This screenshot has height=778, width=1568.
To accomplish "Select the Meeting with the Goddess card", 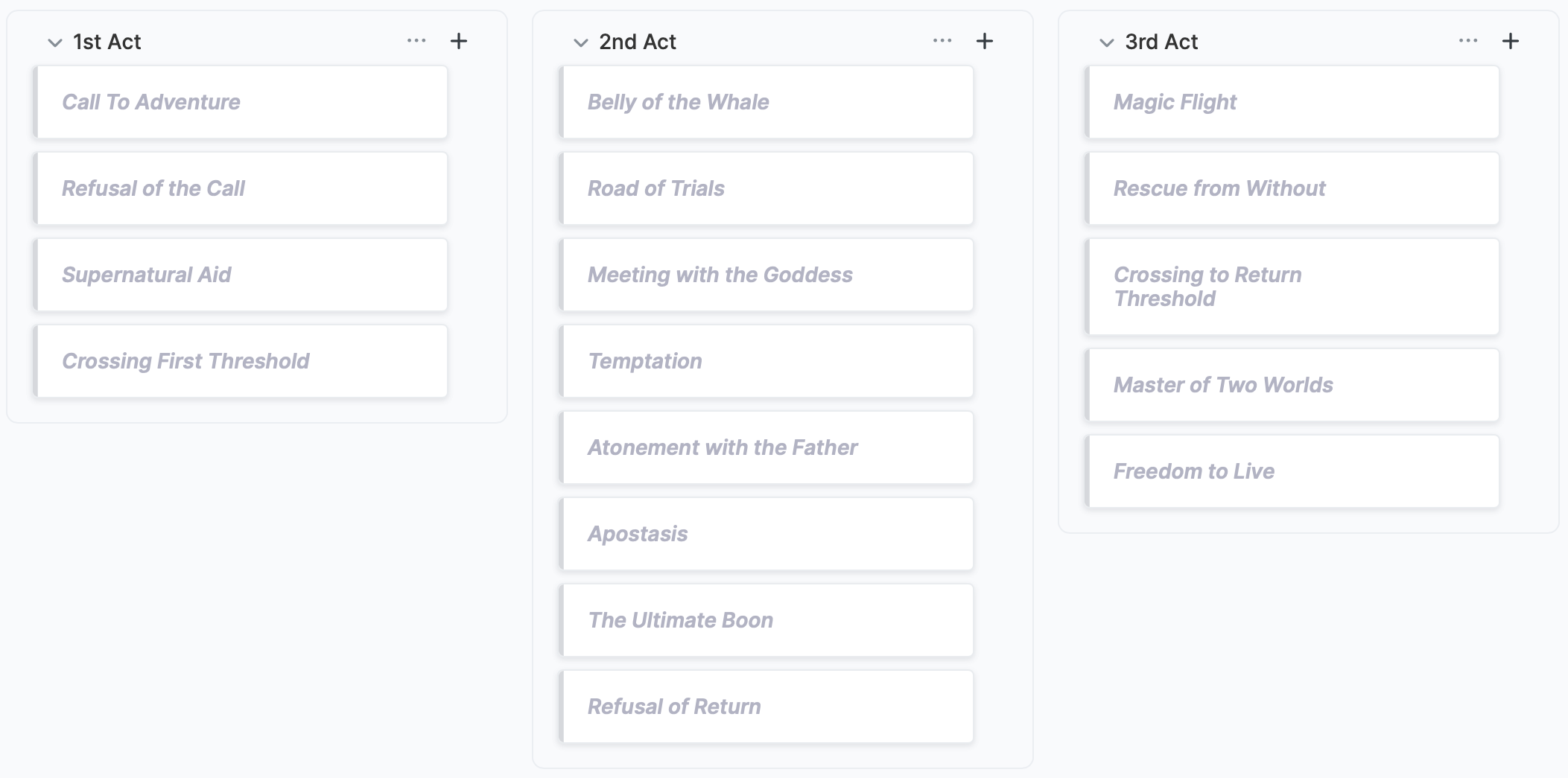I will (767, 275).
